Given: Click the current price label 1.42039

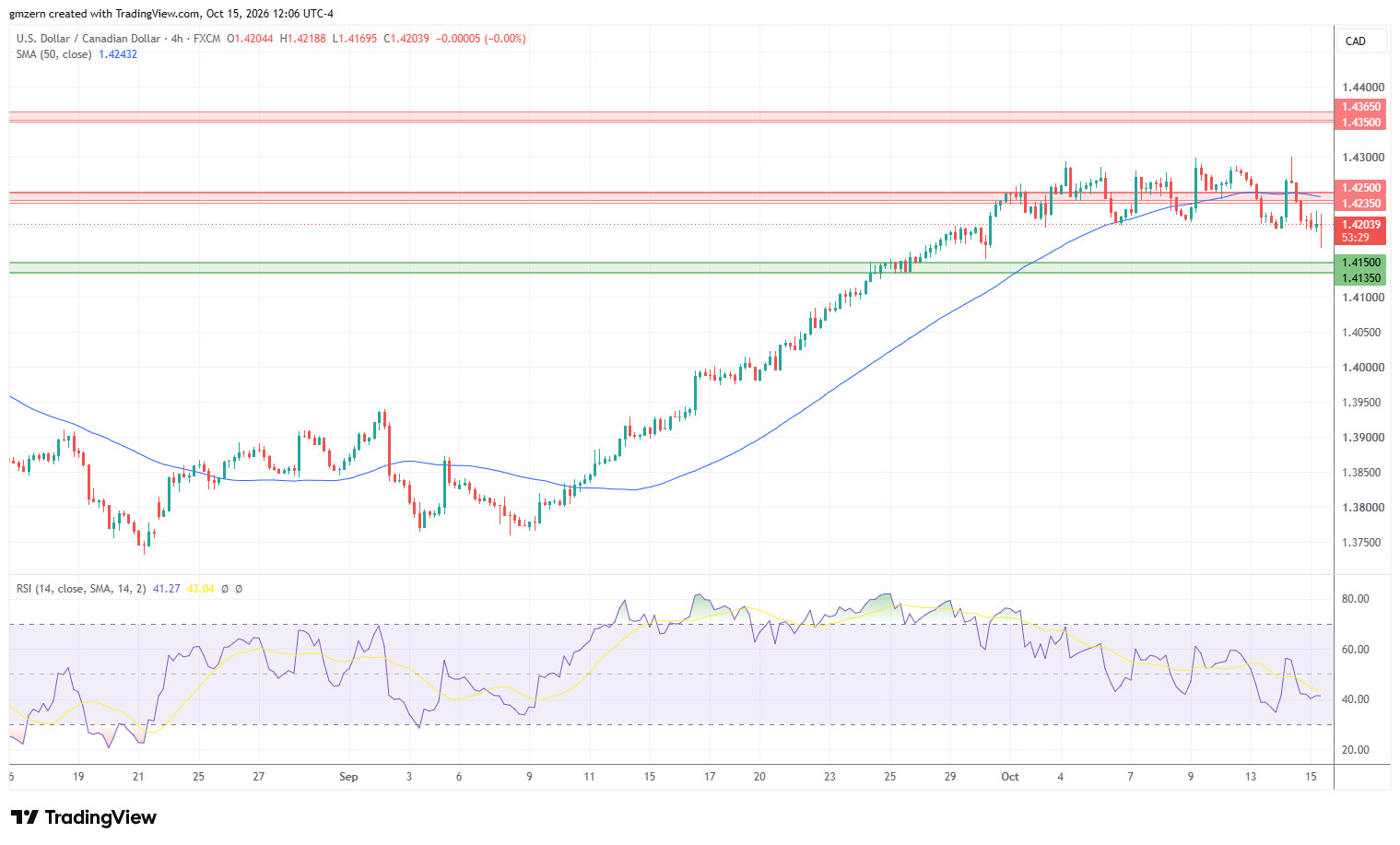Looking at the screenshot, I should point(1360,225).
